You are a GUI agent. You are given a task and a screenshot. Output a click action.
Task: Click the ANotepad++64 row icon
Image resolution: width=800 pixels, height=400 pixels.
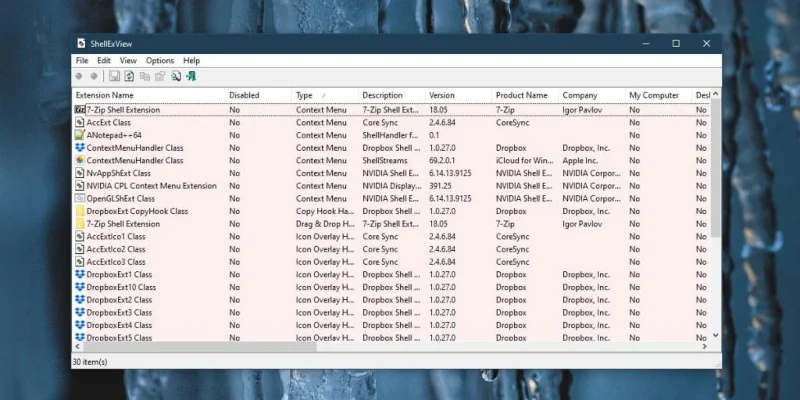[80, 135]
